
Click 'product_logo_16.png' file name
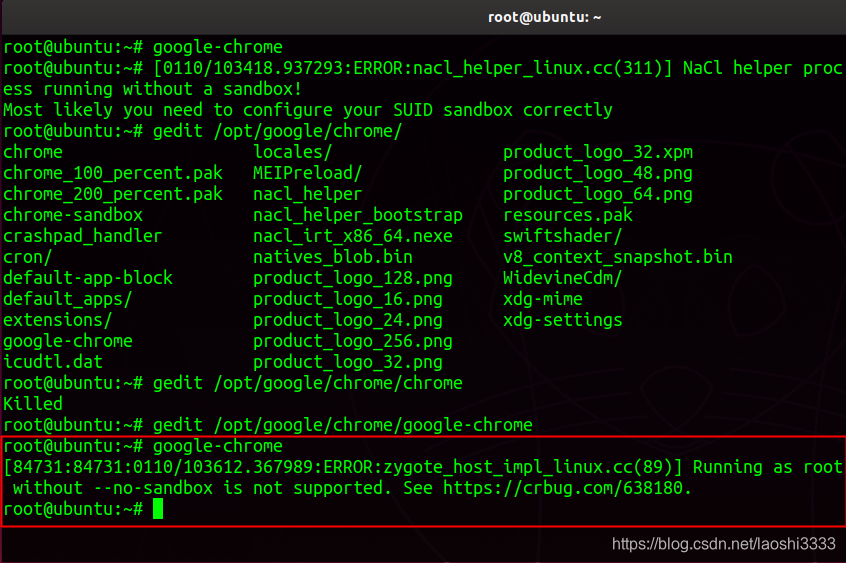tap(348, 300)
